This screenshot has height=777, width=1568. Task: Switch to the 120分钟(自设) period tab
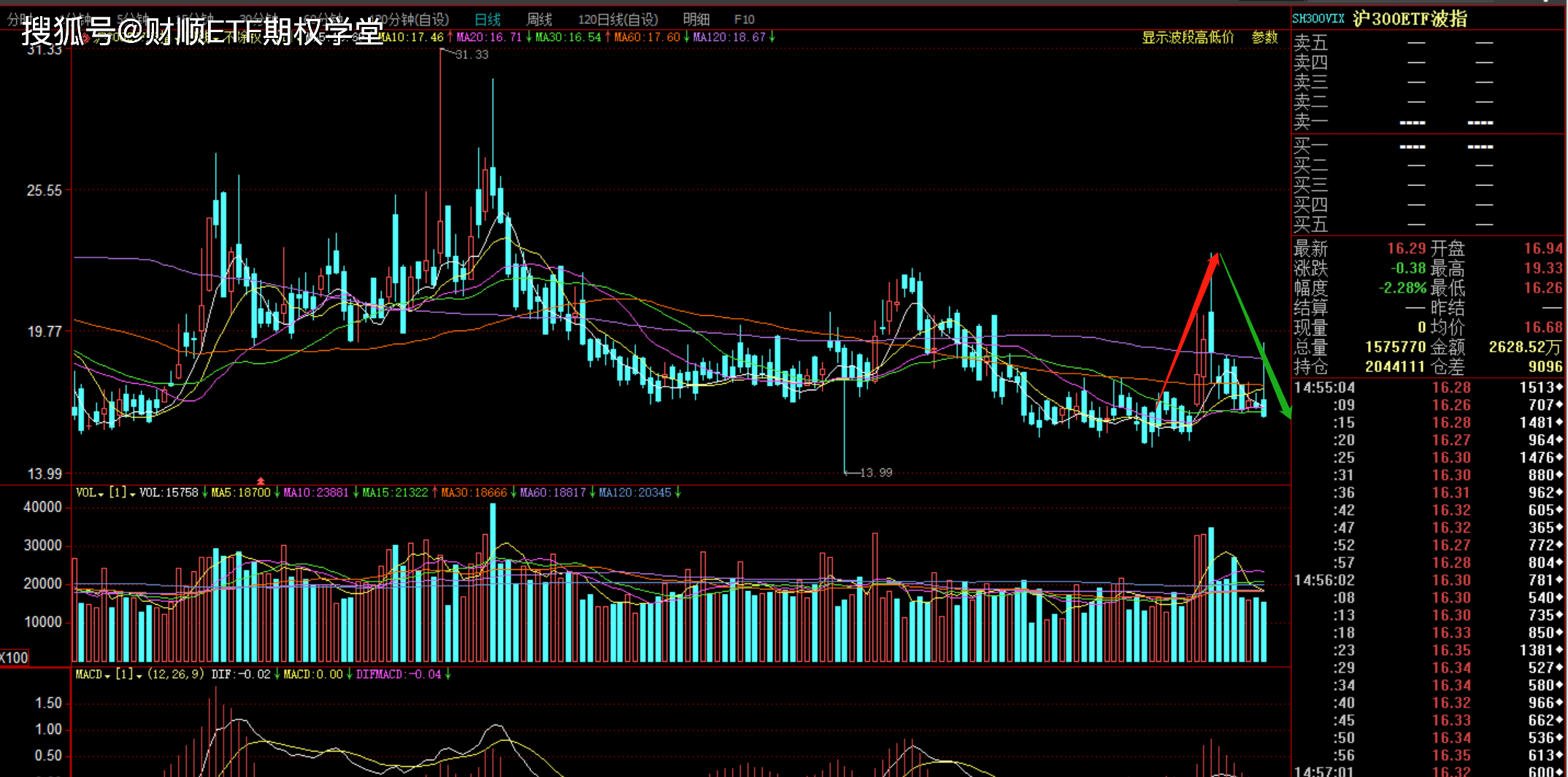409,20
